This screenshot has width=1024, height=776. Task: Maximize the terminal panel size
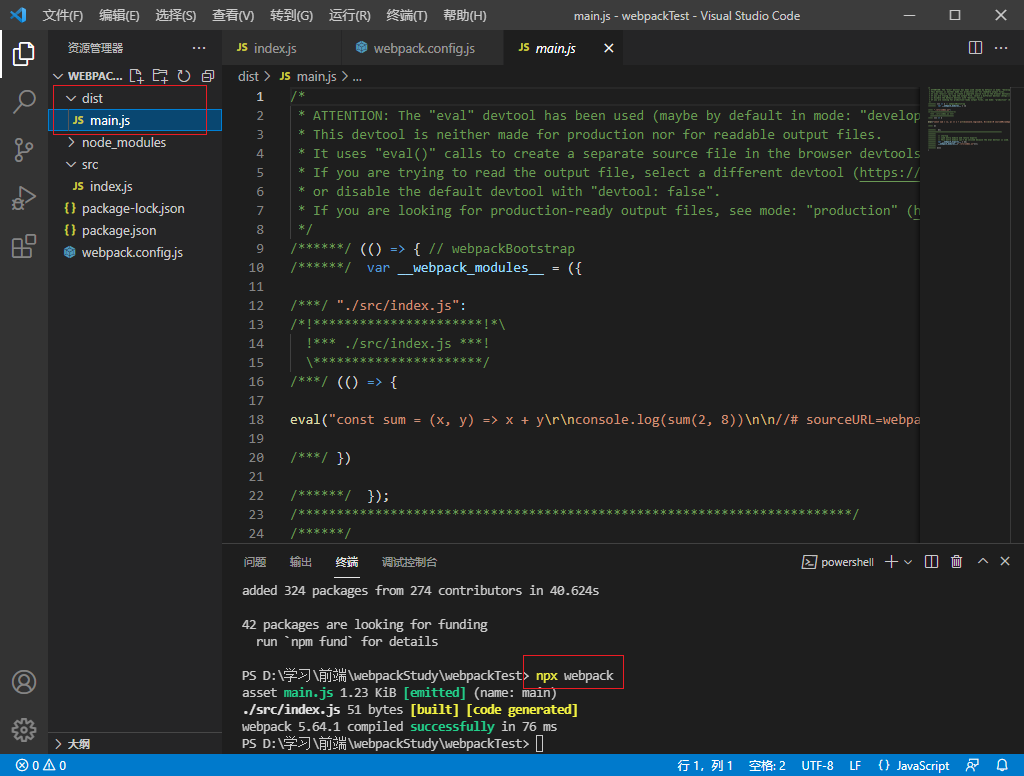982,561
